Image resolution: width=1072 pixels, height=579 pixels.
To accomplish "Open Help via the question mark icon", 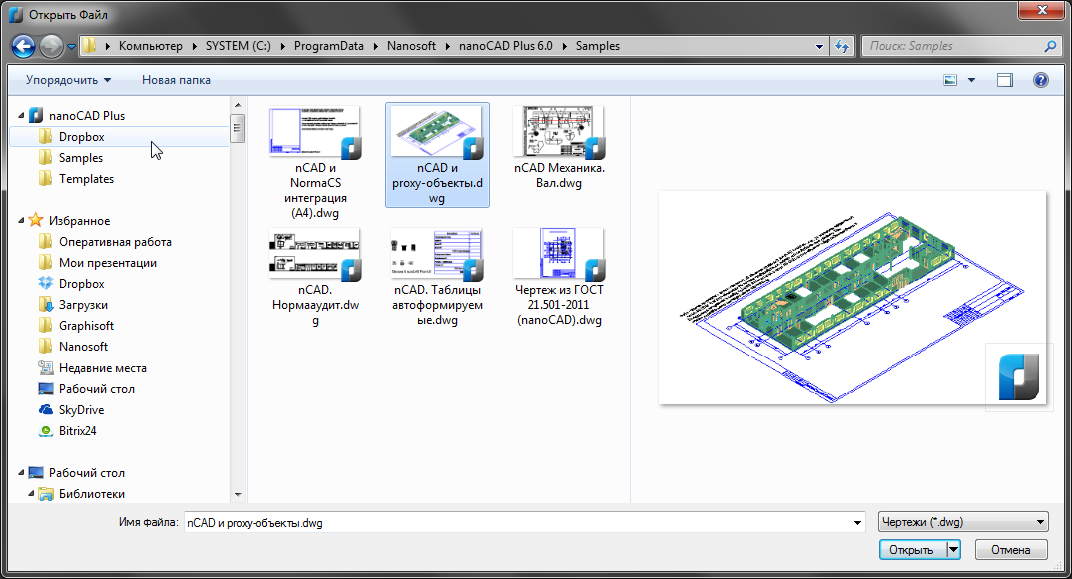I will click(x=1040, y=79).
